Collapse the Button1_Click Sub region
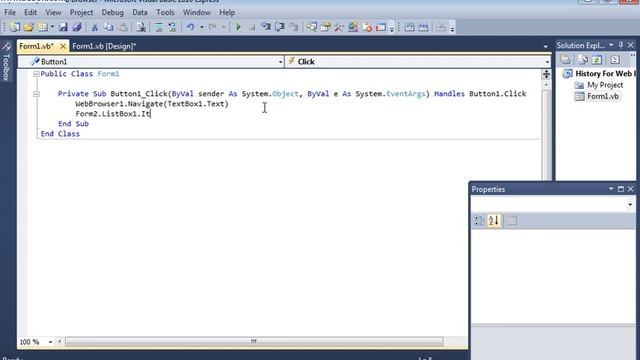640x360 pixels. pyautogui.click(x=36, y=94)
